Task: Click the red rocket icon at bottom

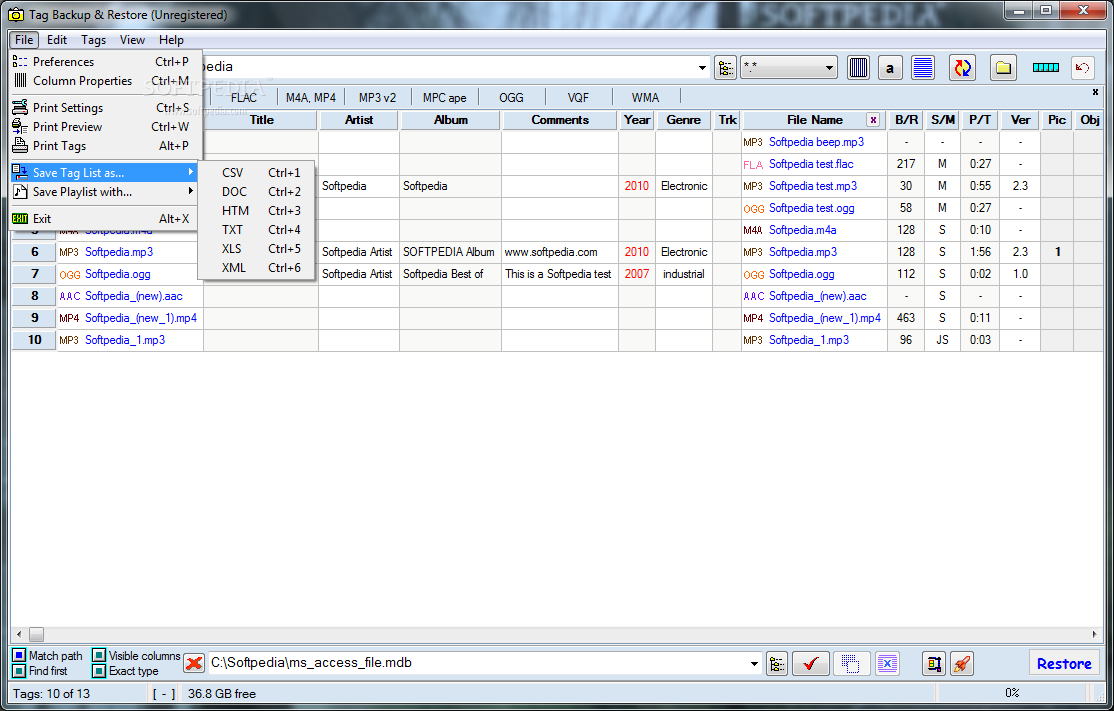Action: pos(962,664)
